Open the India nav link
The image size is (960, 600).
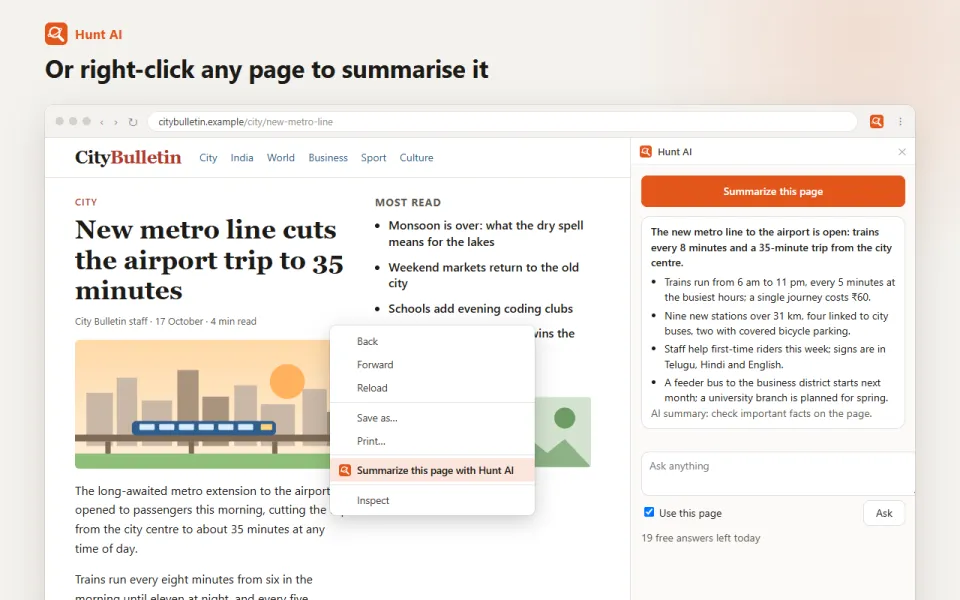tap(242, 157)
